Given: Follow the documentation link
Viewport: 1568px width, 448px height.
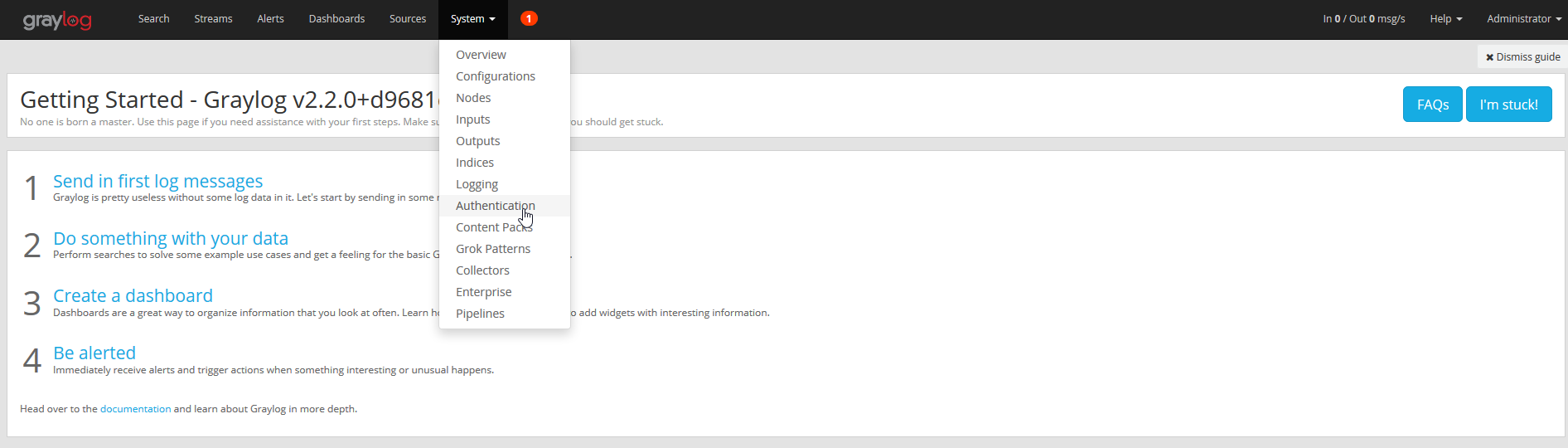Looking at the screenshot, I should click(135, 409).
